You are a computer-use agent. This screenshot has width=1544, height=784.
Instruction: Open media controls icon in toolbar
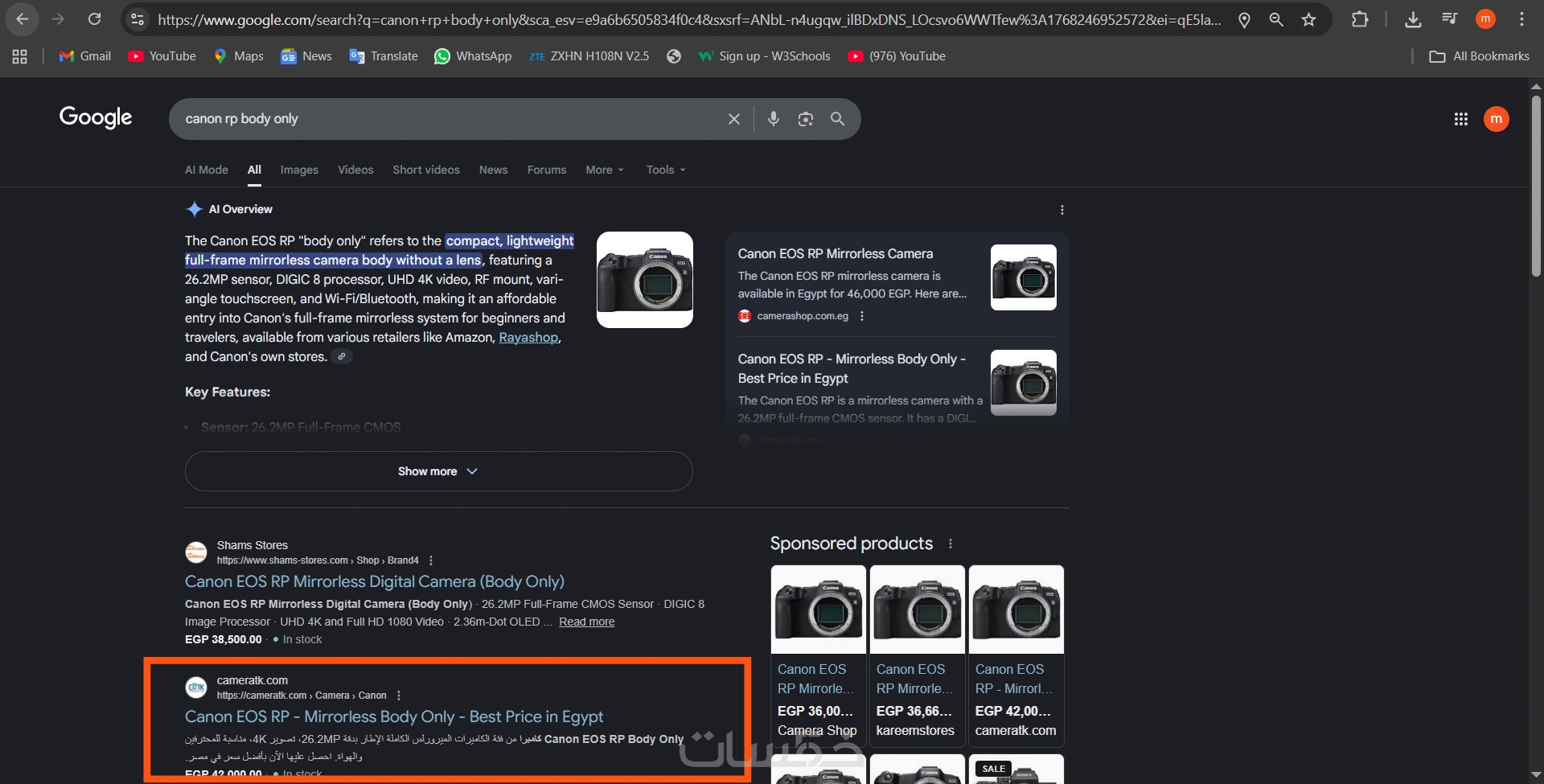(x=1449, y=19)
